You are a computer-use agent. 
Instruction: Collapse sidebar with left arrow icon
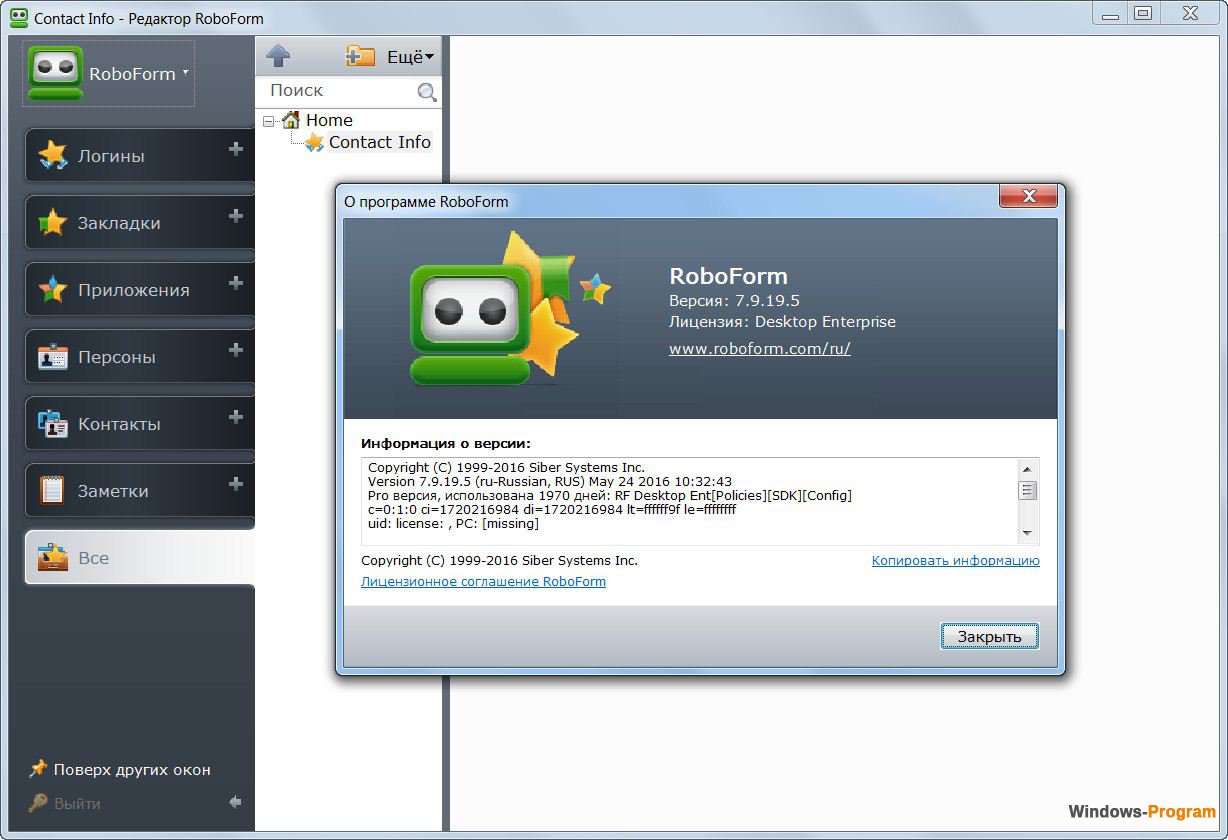[x=235, y=802]
